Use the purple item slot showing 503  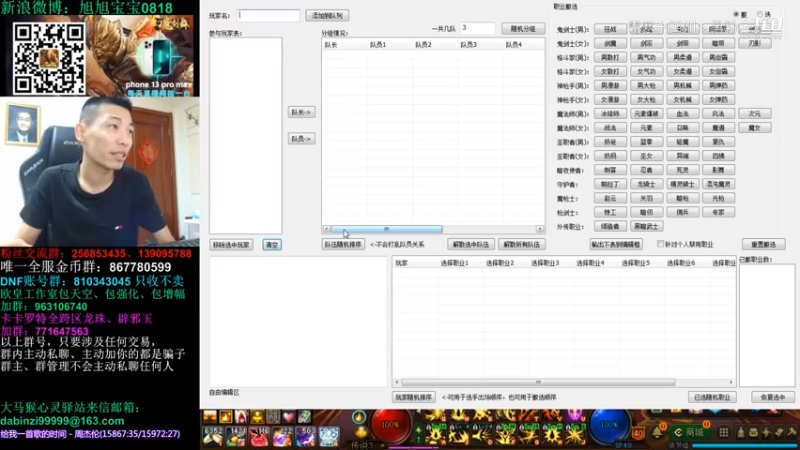(305, 436)
